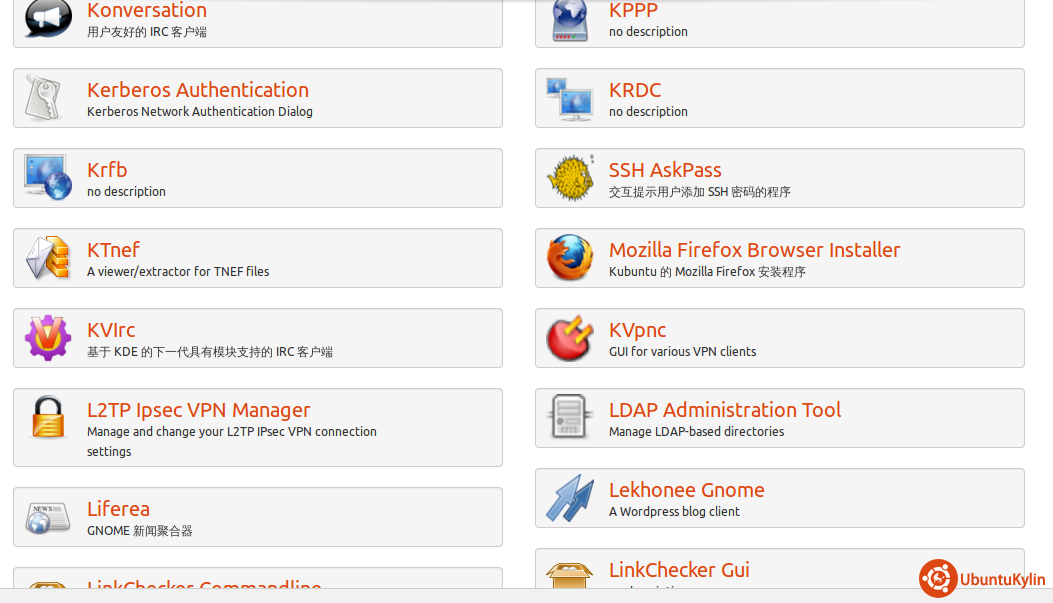Click the Mozilla Firefox logo icon

coord(570,258)
